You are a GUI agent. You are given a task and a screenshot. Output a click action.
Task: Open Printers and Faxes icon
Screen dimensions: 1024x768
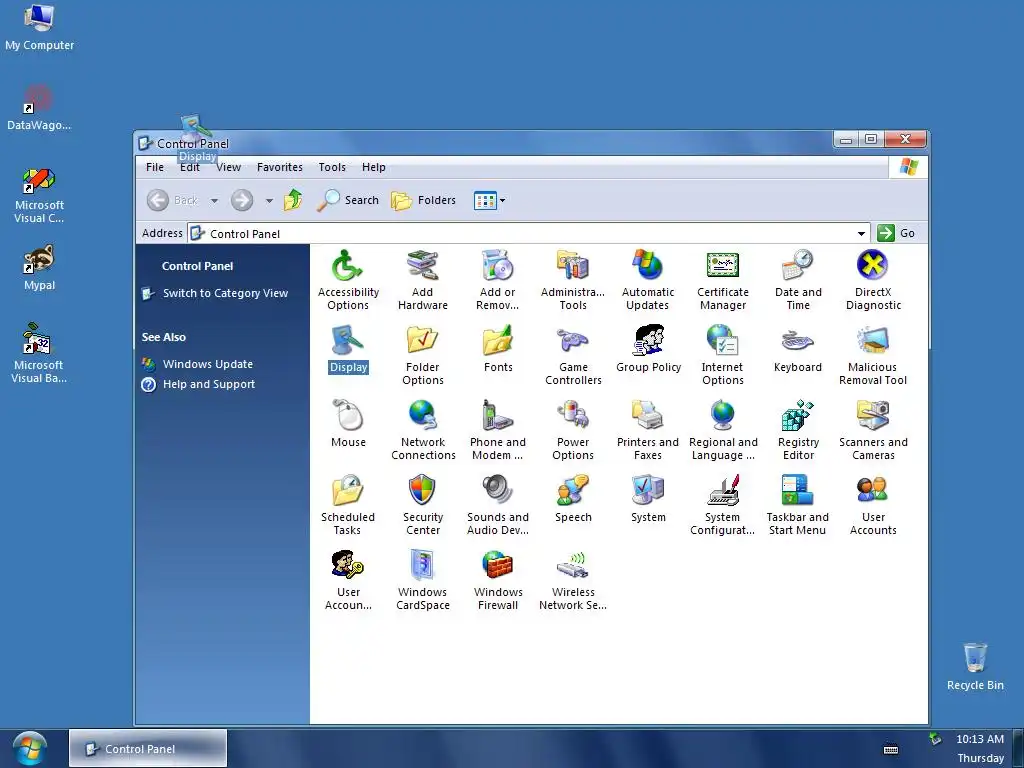click(648, 430)
